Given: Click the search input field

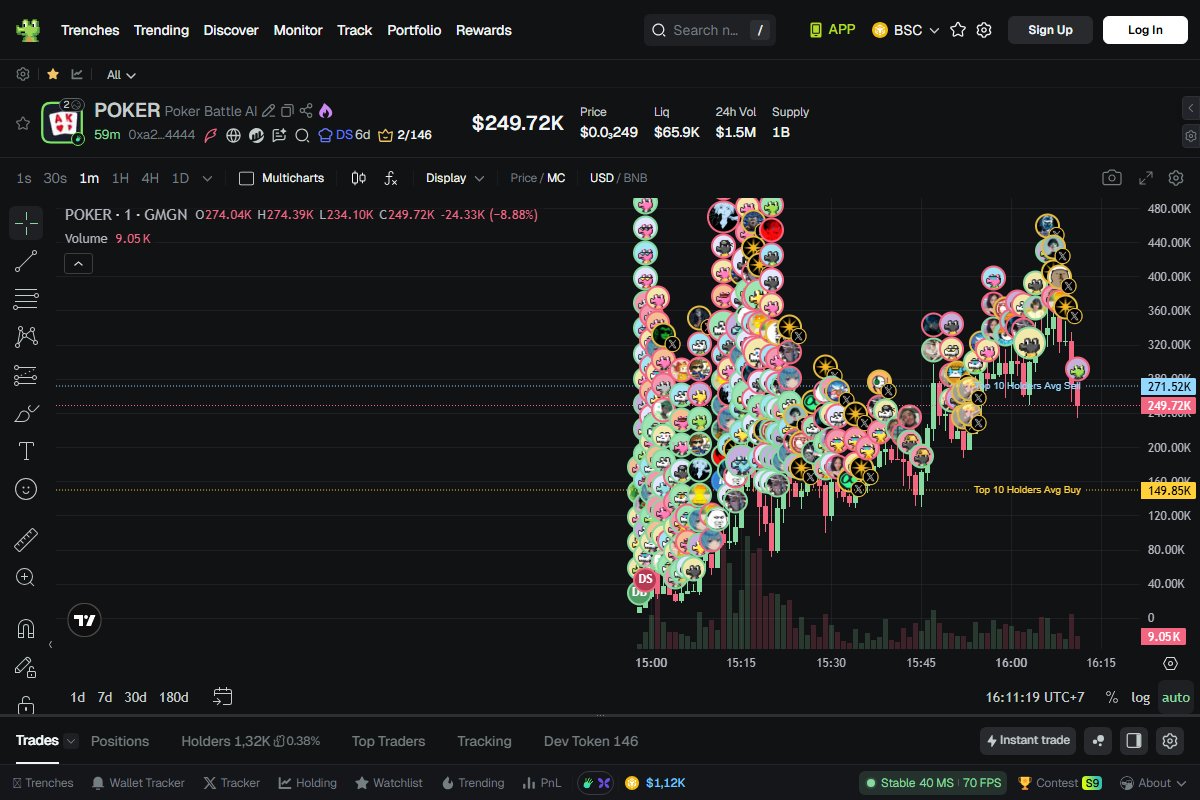Looking at the screenshot, I should pos(706,30).
